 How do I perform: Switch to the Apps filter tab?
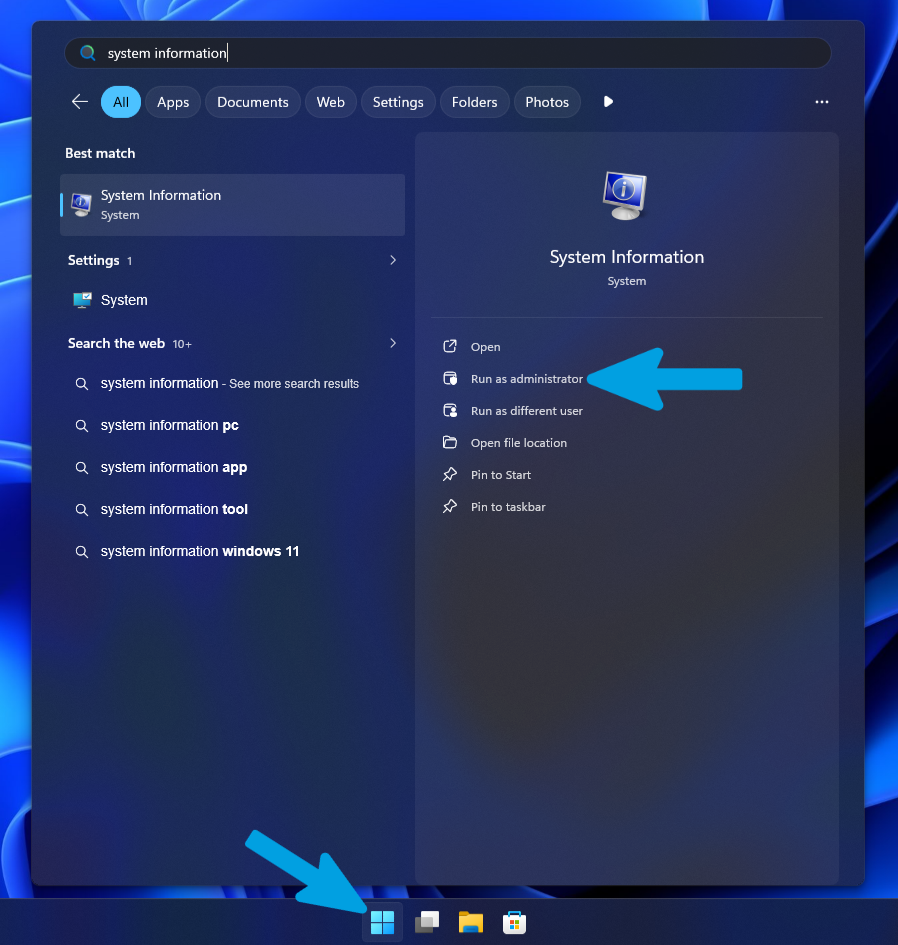pos(173,102)
